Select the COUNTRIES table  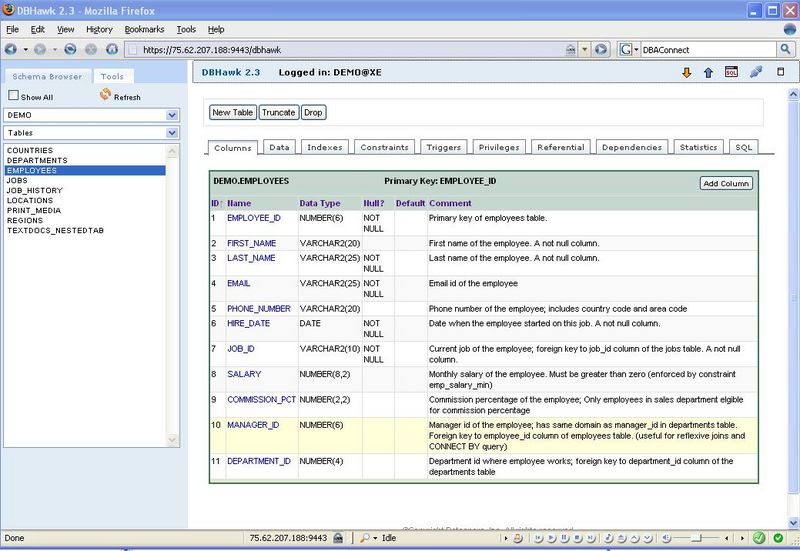click(x=30, y=151)
